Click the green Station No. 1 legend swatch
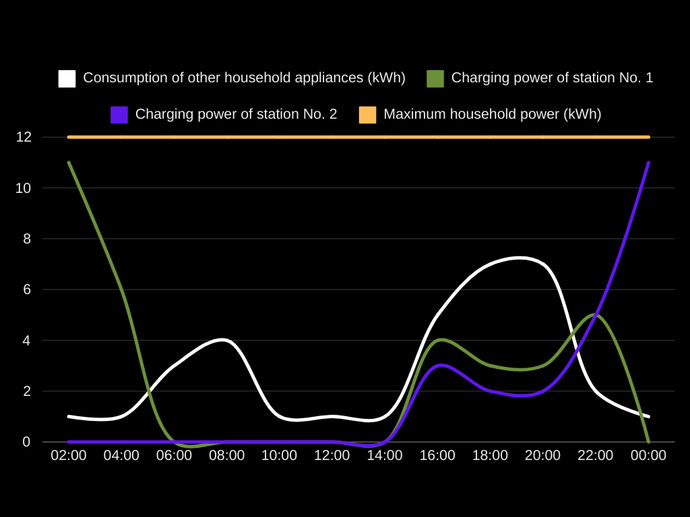 436,78
